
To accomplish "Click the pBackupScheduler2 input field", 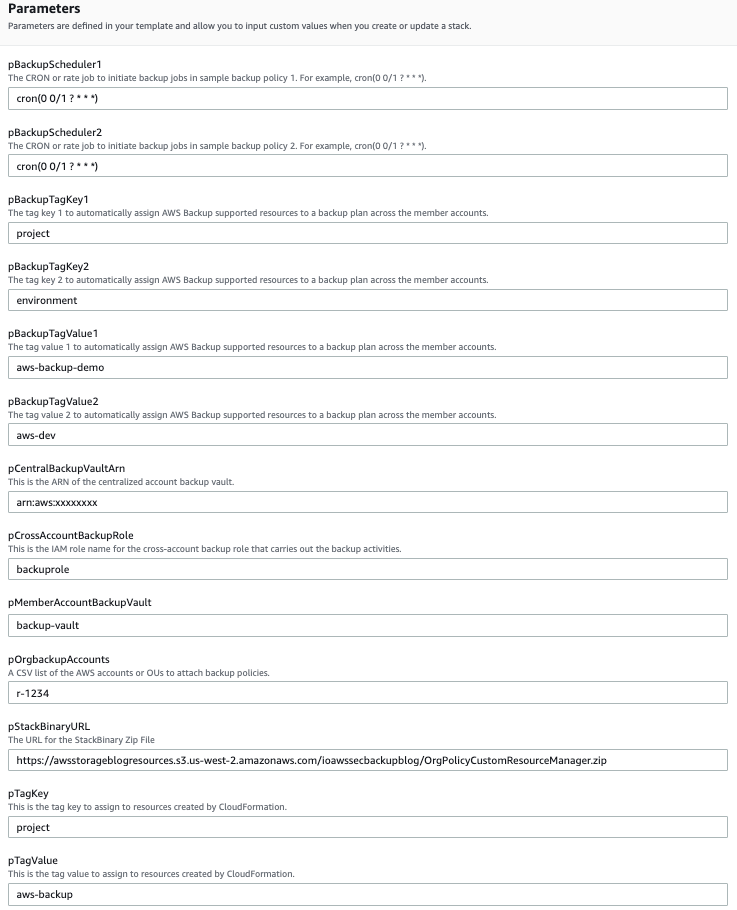I will point(368,165).
